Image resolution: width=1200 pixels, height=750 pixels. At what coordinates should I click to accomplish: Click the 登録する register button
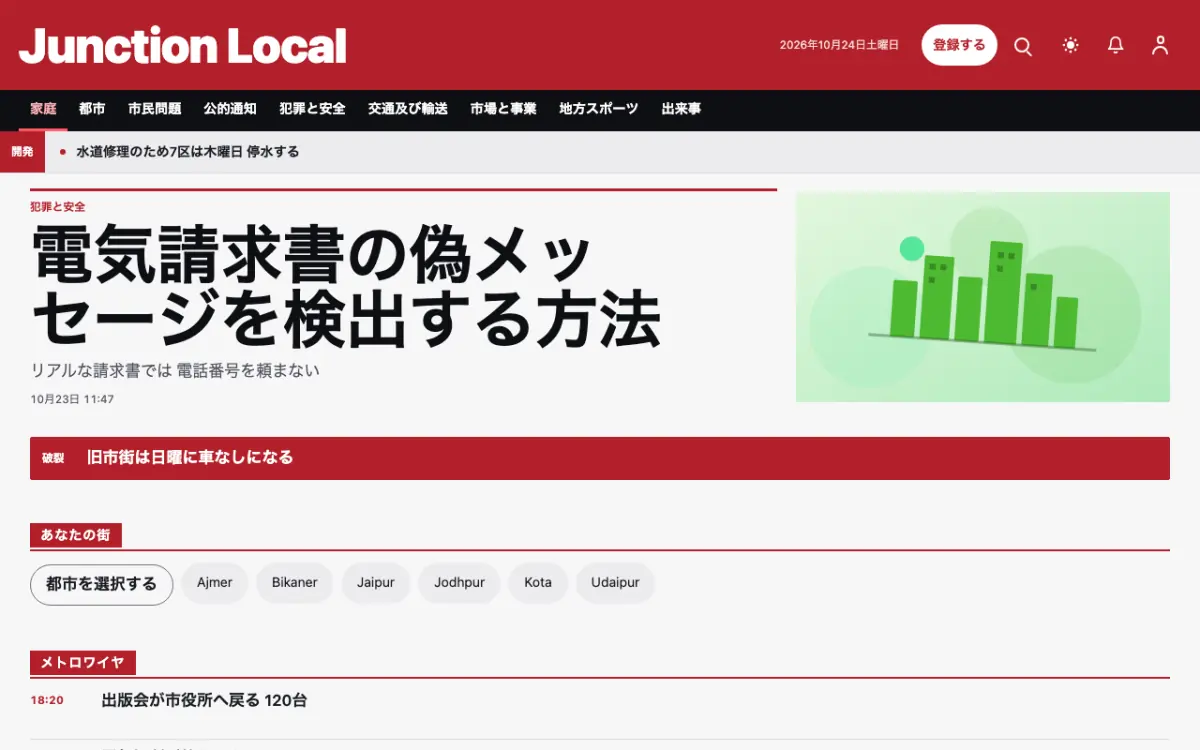pos(959,45)
